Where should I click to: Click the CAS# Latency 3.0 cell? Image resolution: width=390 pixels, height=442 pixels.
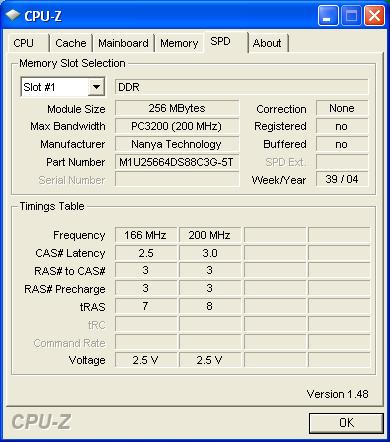pyautogui.click(x=210, y=253)
